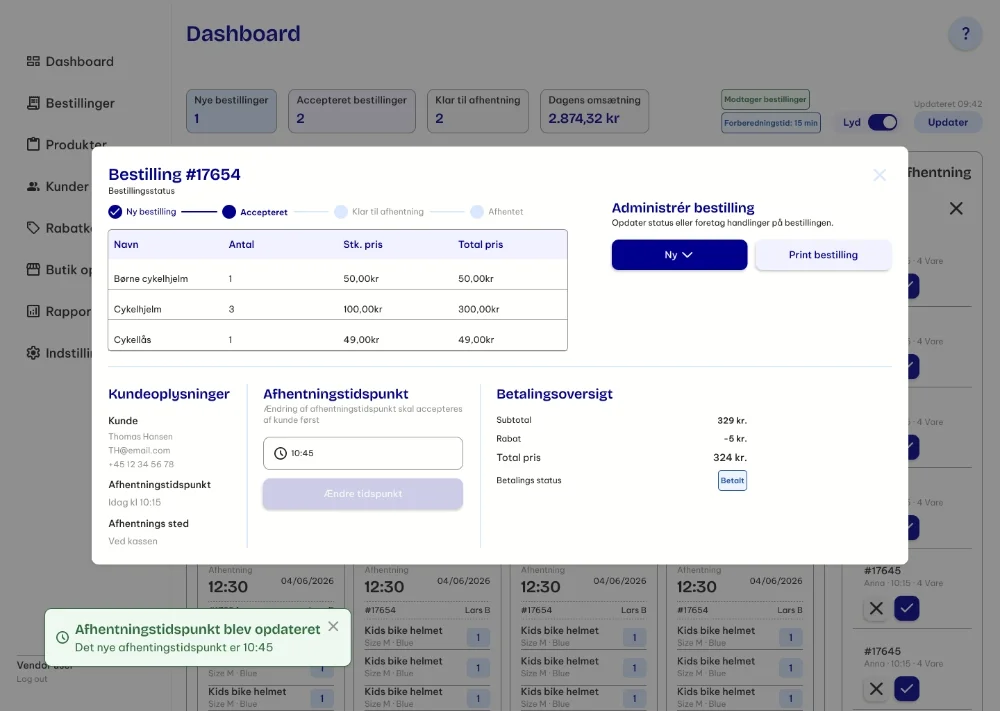Open Bestillinger from the sidebar
This screenshot has height=711, width=1000.
pyautogui.click(x=70, y=103)
